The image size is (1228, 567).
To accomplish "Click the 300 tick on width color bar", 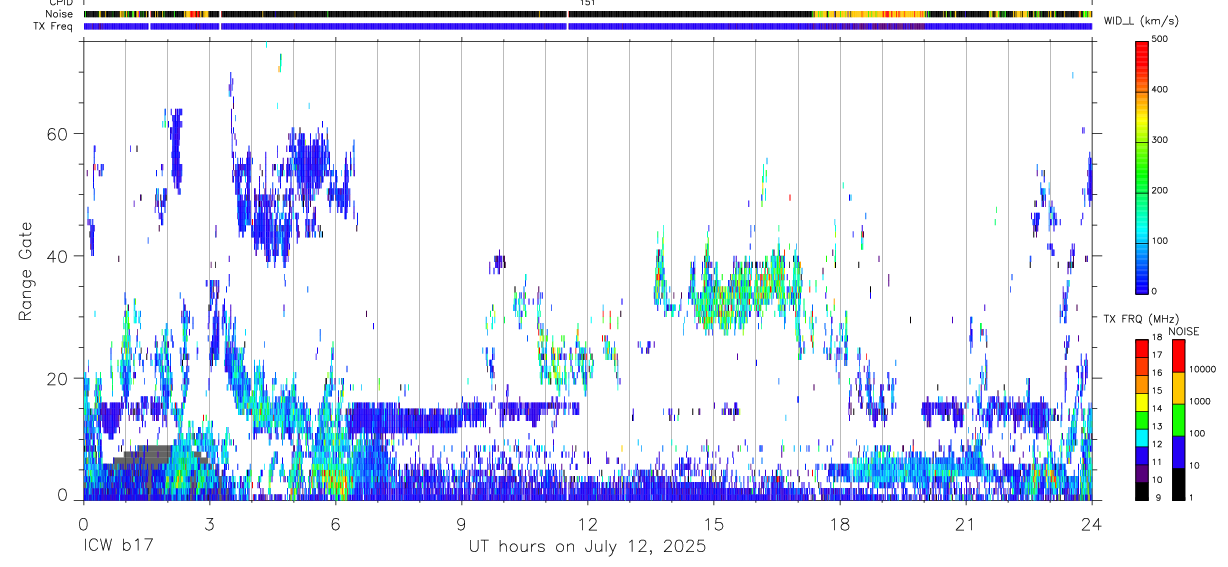I will (x=1160, y=140).
